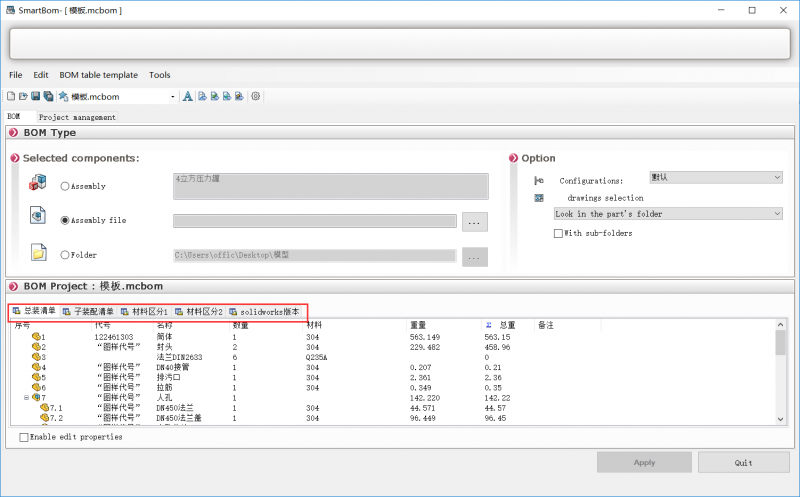Click the Assembly cubes icon
800x497 pixels.
(x=38, y=183)
